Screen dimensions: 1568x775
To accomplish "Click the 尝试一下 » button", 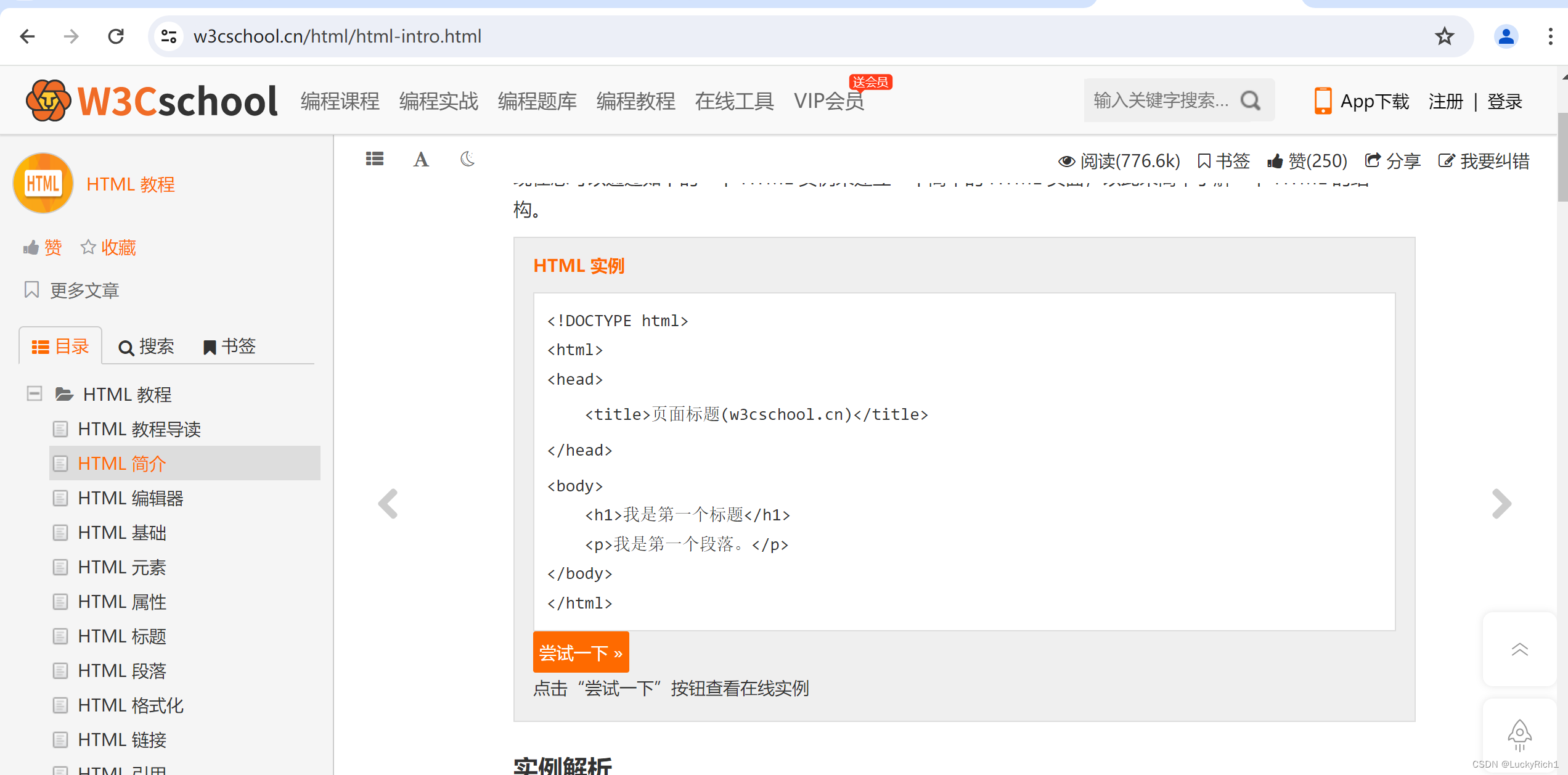I will coord(581,652).
